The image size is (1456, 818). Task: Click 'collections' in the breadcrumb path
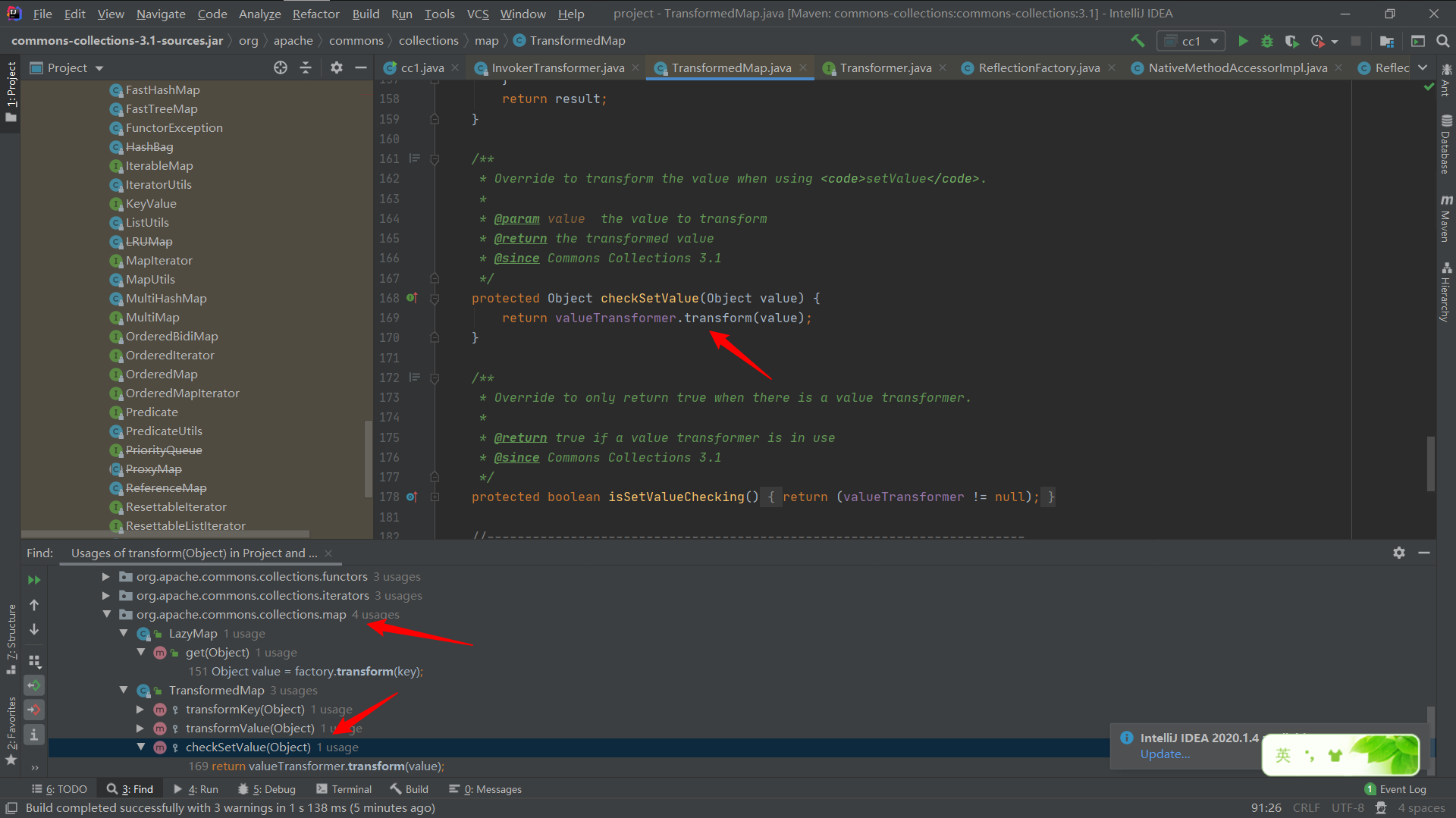point(428,41)
